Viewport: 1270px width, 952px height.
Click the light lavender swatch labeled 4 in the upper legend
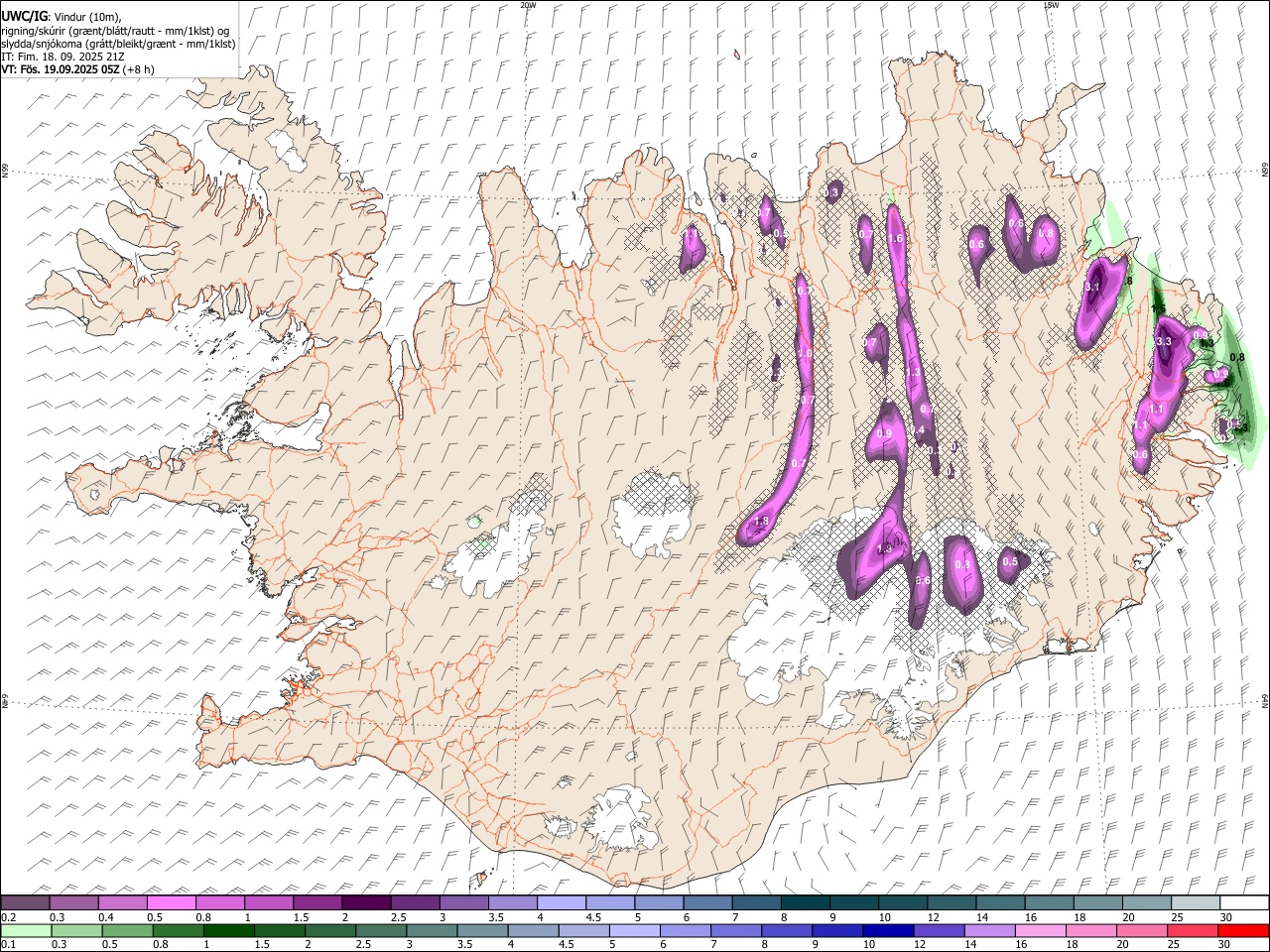pos(562,903)
